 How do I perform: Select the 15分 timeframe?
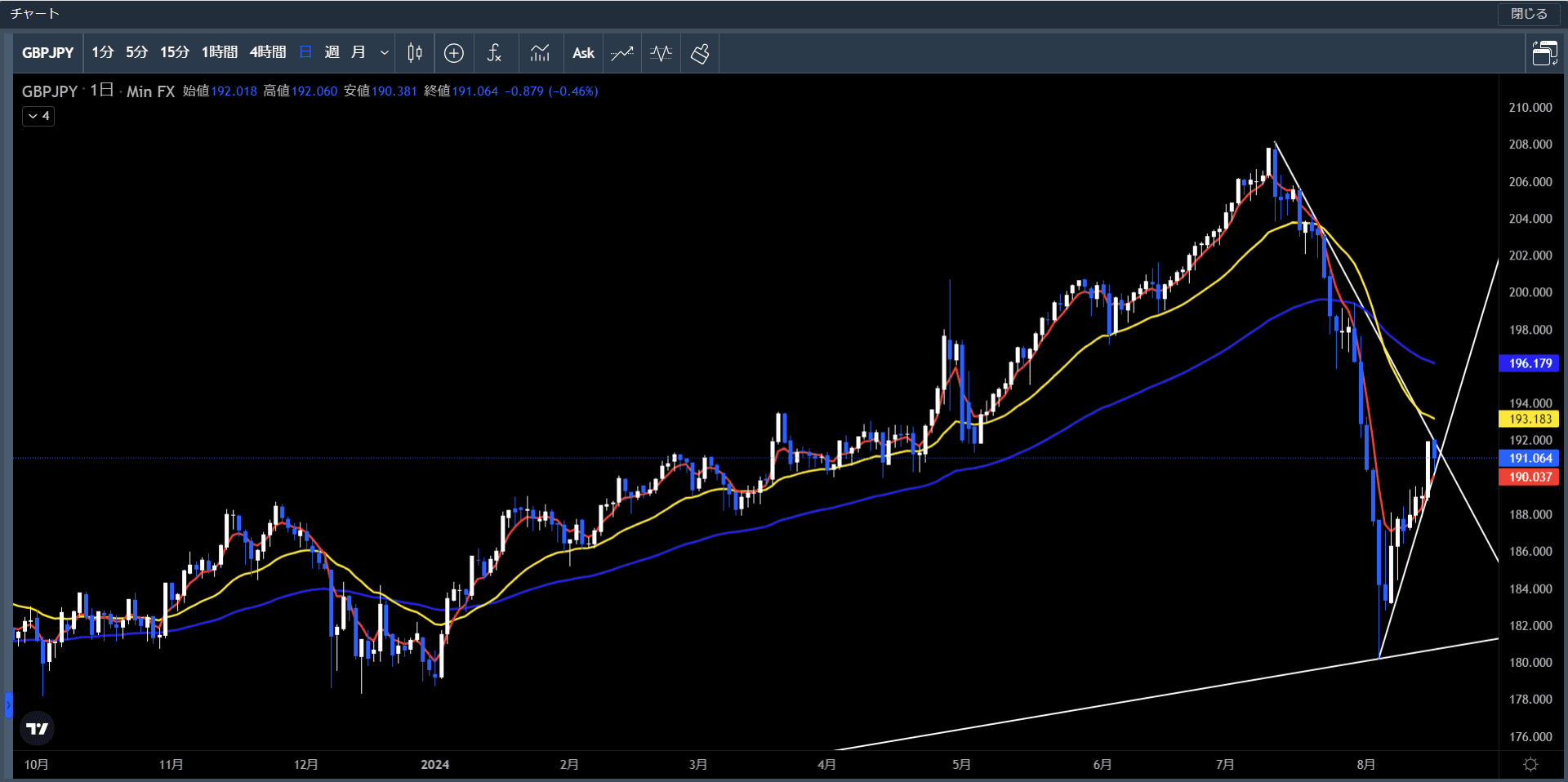(175, 53)
